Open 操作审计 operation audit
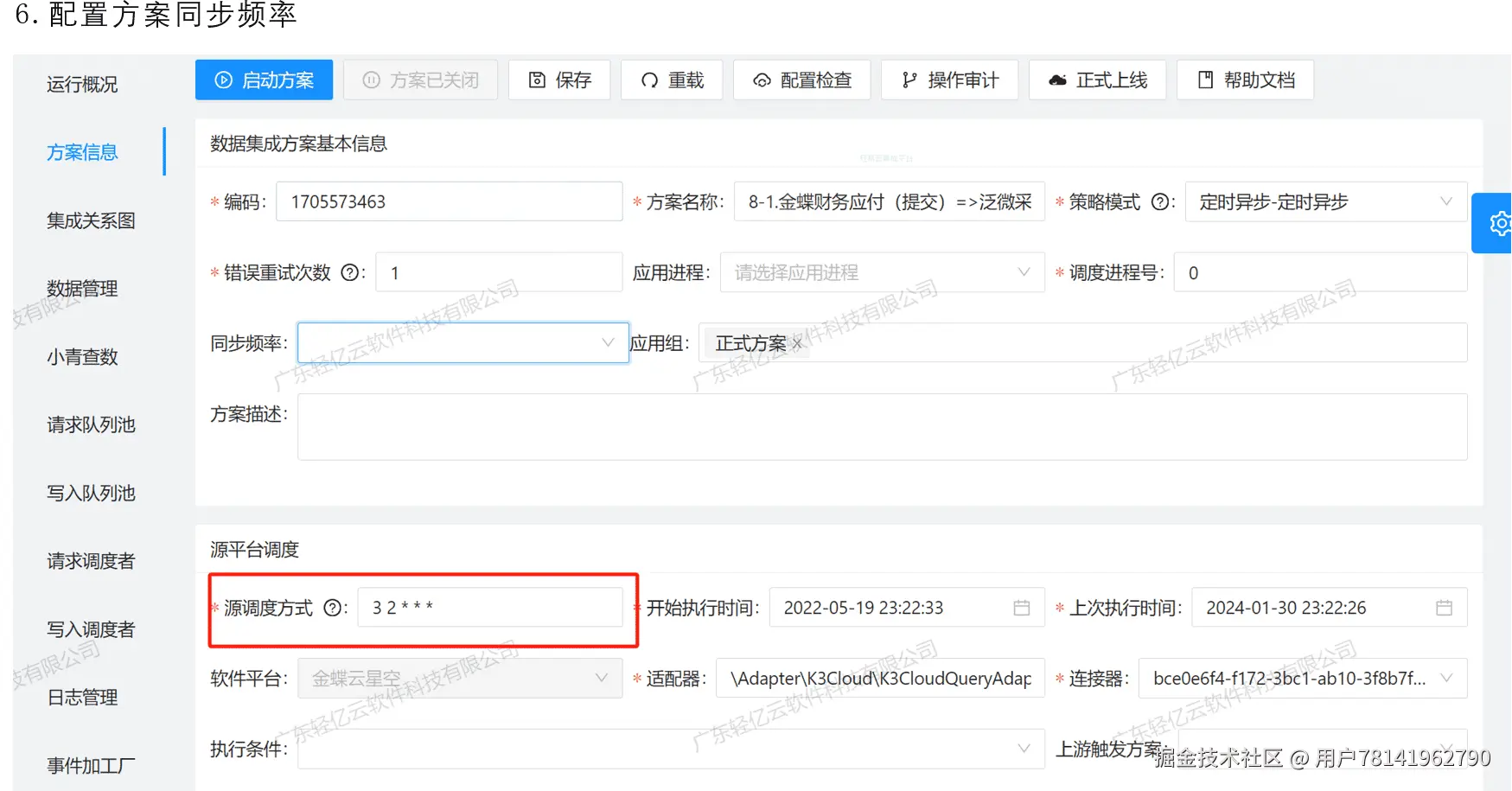Image resolution: width=1512 pixels, height=791 pixels. click(x=949, y=80)
